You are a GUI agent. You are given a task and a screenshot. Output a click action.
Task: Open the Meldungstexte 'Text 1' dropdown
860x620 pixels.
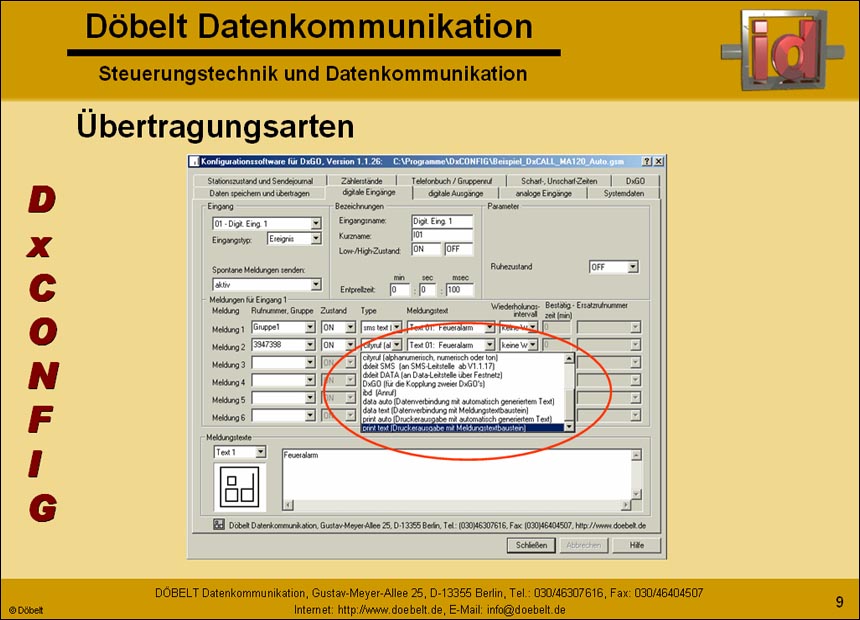tap(261, 452)
